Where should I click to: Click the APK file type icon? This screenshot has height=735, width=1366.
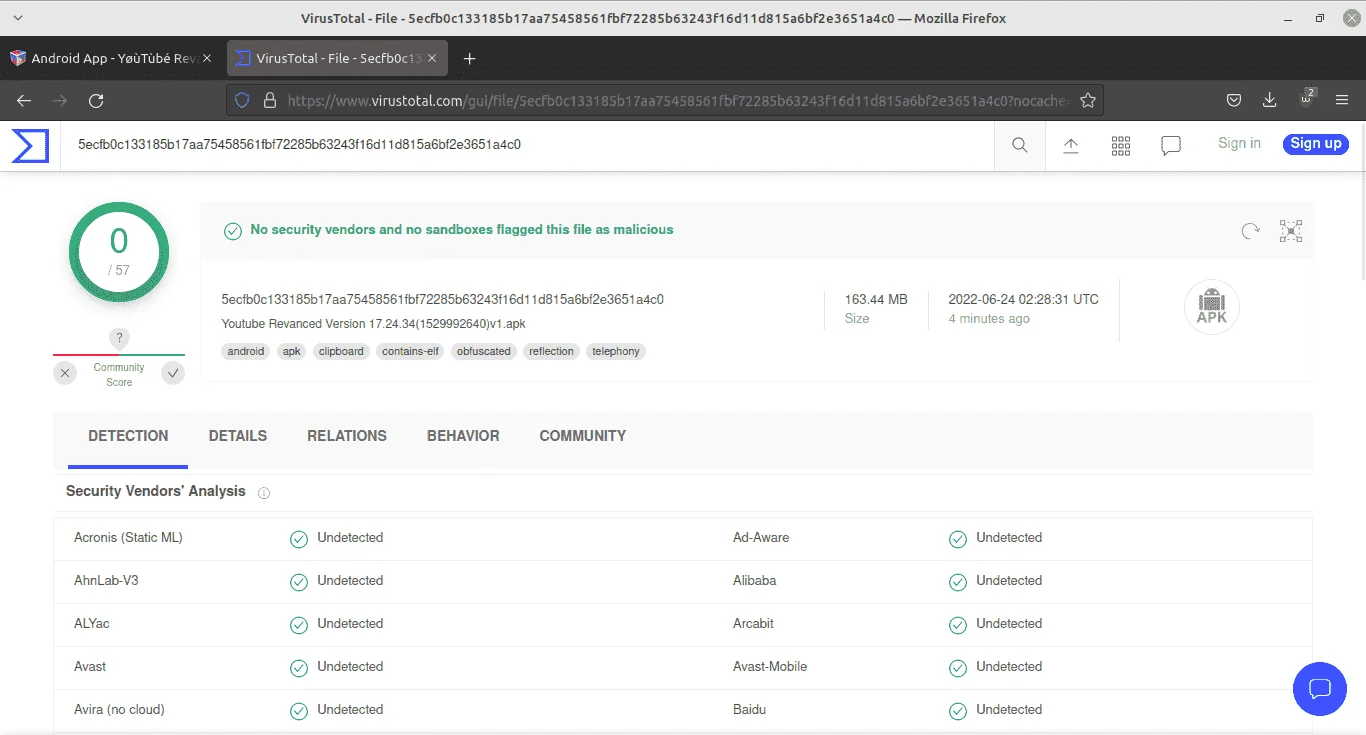tap(1211, 307)
